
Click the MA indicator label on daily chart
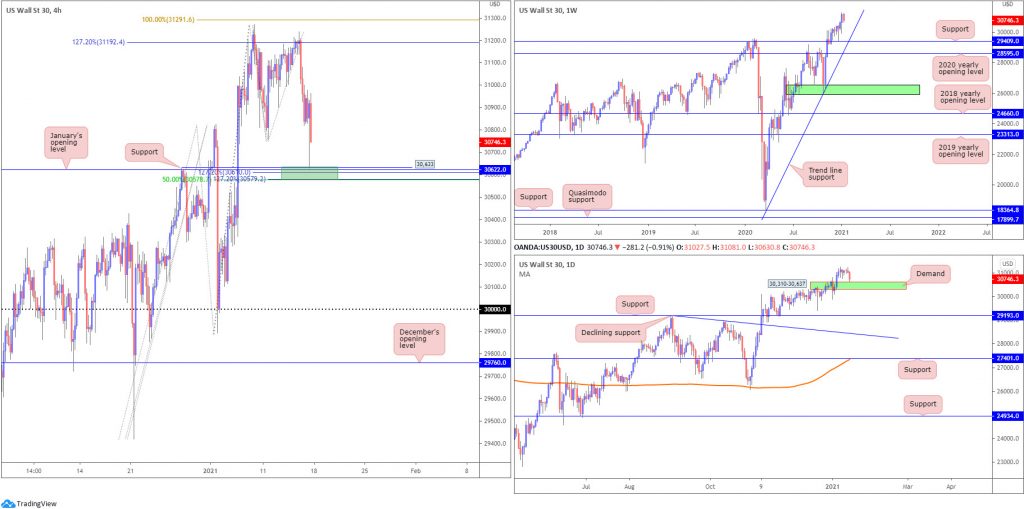click(x=524, y=274)
